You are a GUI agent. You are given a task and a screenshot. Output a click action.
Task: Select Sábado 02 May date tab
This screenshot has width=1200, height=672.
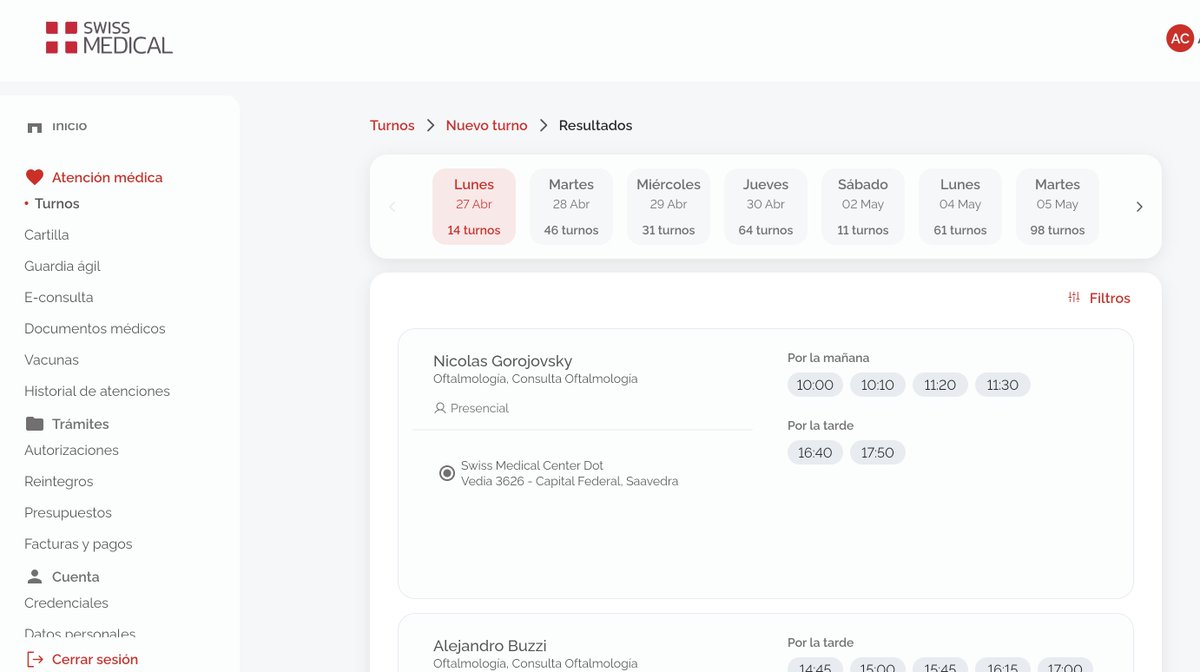click(863, 207)
